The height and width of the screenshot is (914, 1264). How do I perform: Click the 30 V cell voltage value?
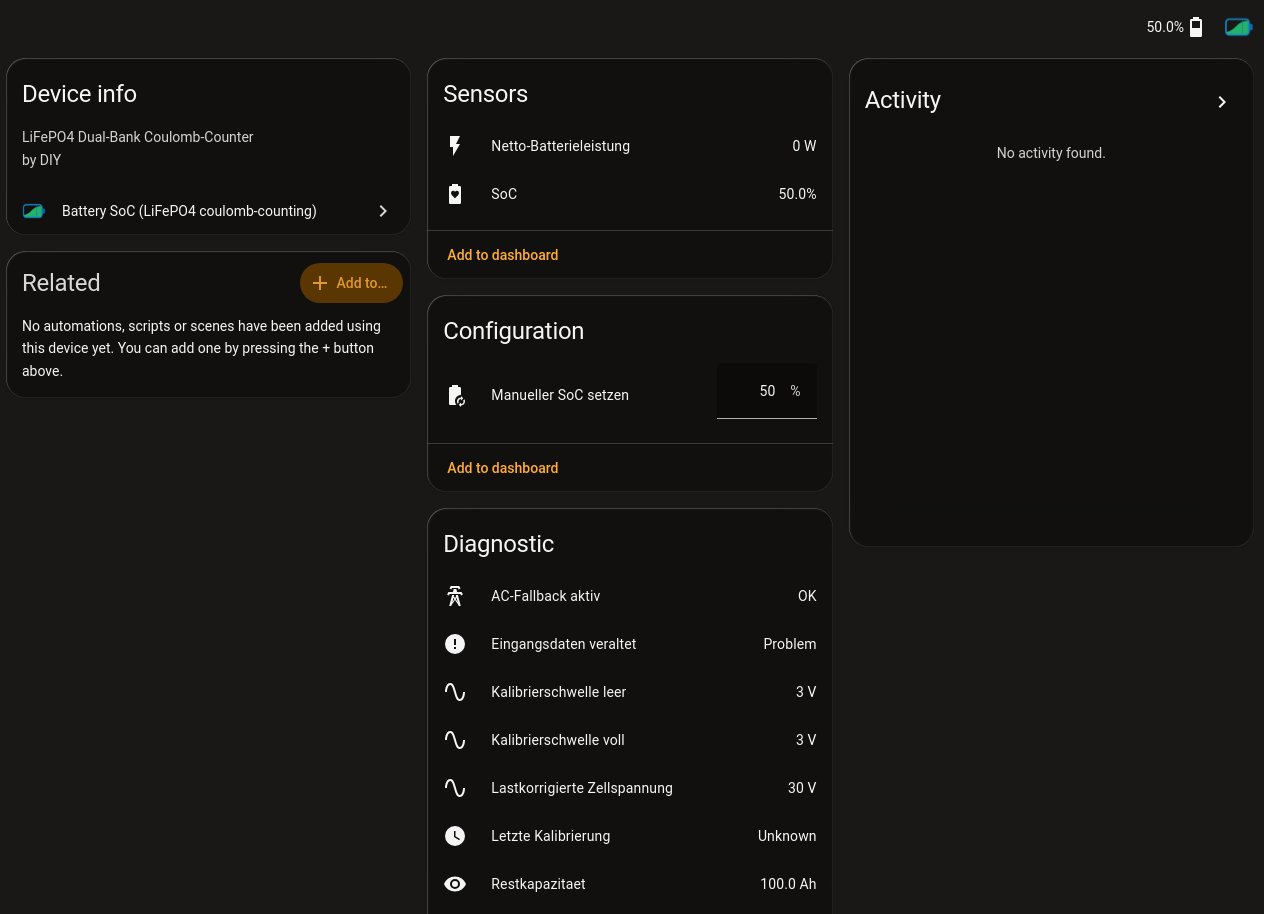click(802, 788)
